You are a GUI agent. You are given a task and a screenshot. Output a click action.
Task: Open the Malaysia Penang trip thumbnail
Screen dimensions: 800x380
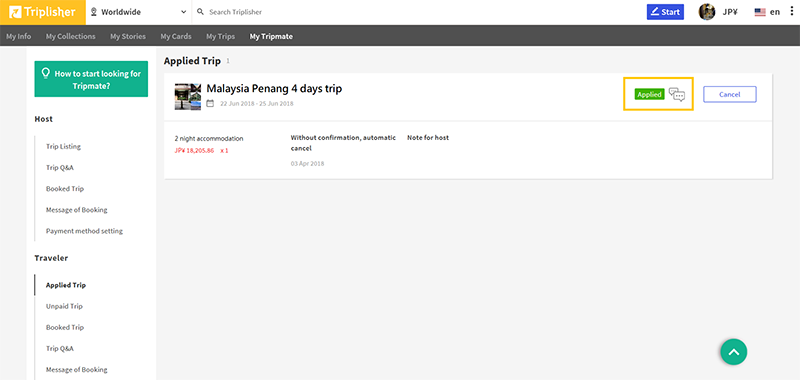pyautogui.click(x=188, y=96)
